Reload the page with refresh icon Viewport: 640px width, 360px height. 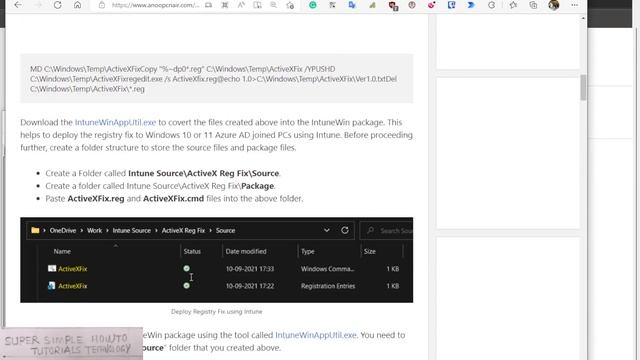click(58, 5)
